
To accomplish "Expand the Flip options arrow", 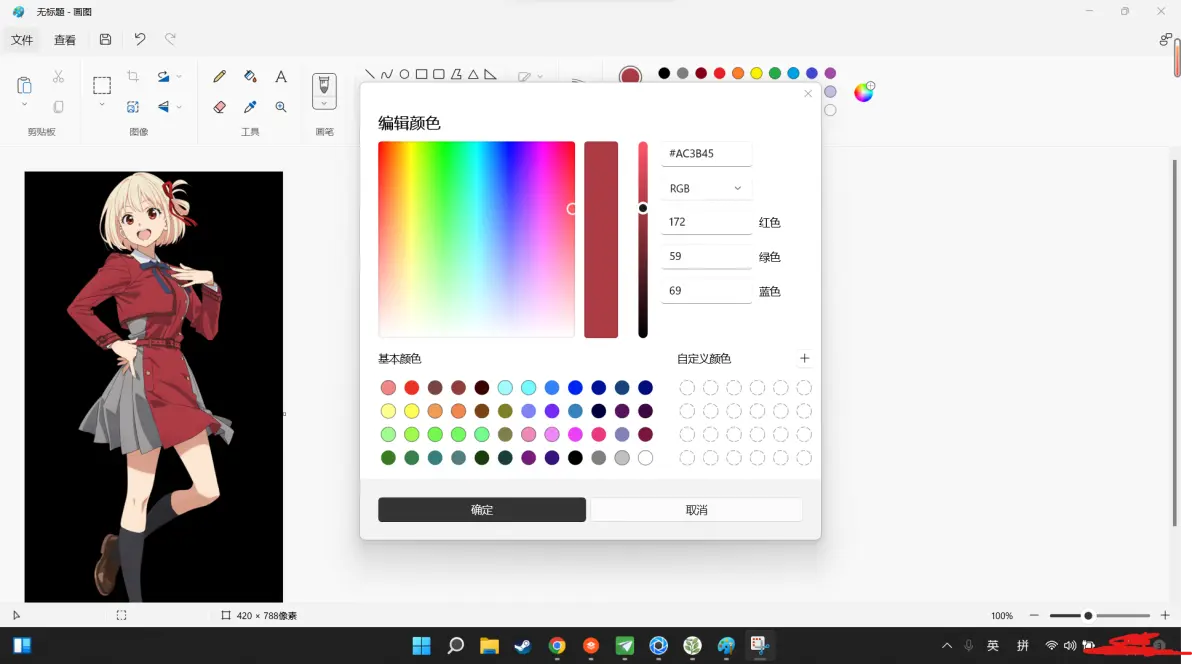I will point(179,107).
